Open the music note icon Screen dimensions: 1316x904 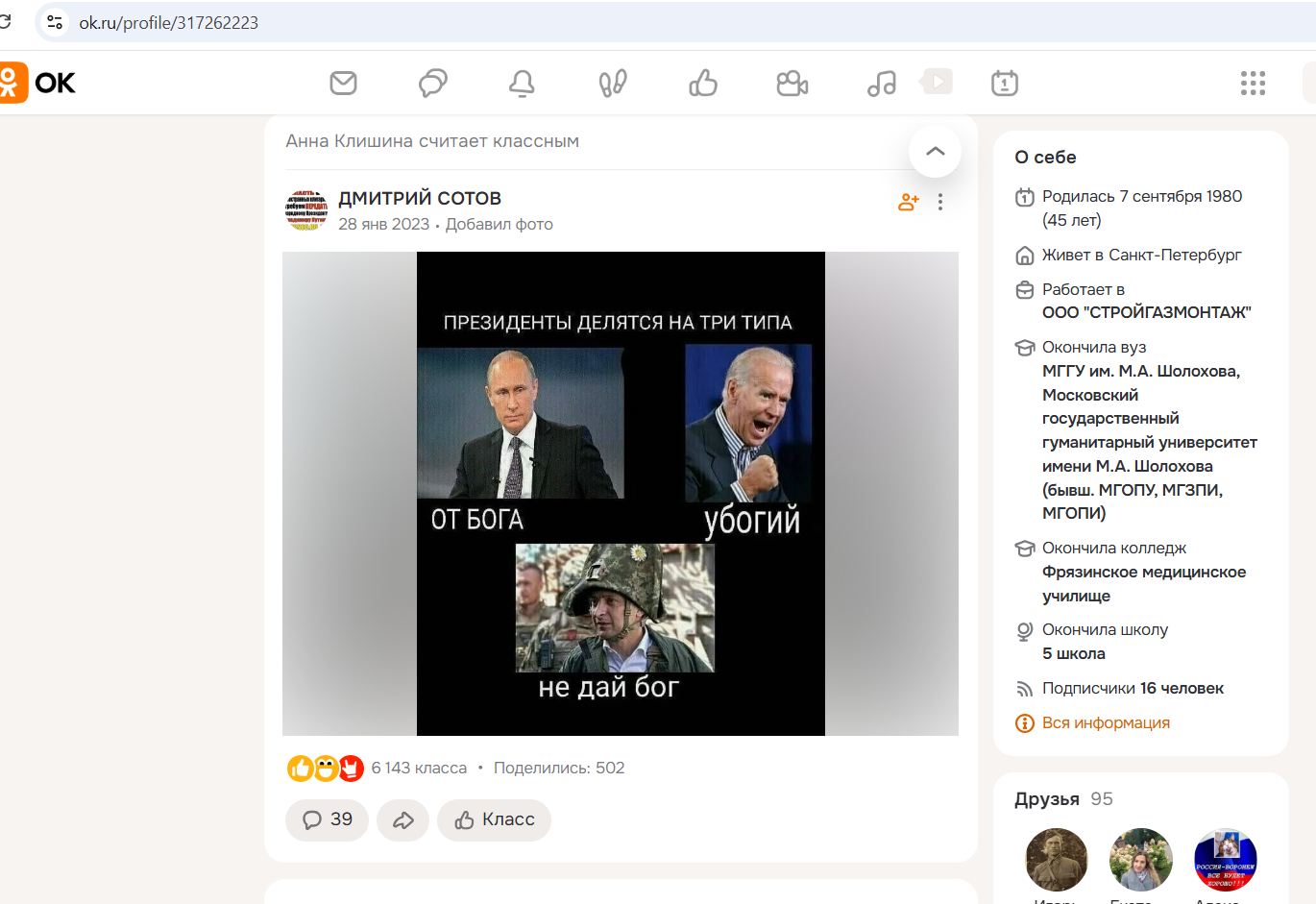pyautogui.click(x=881, y=84)
